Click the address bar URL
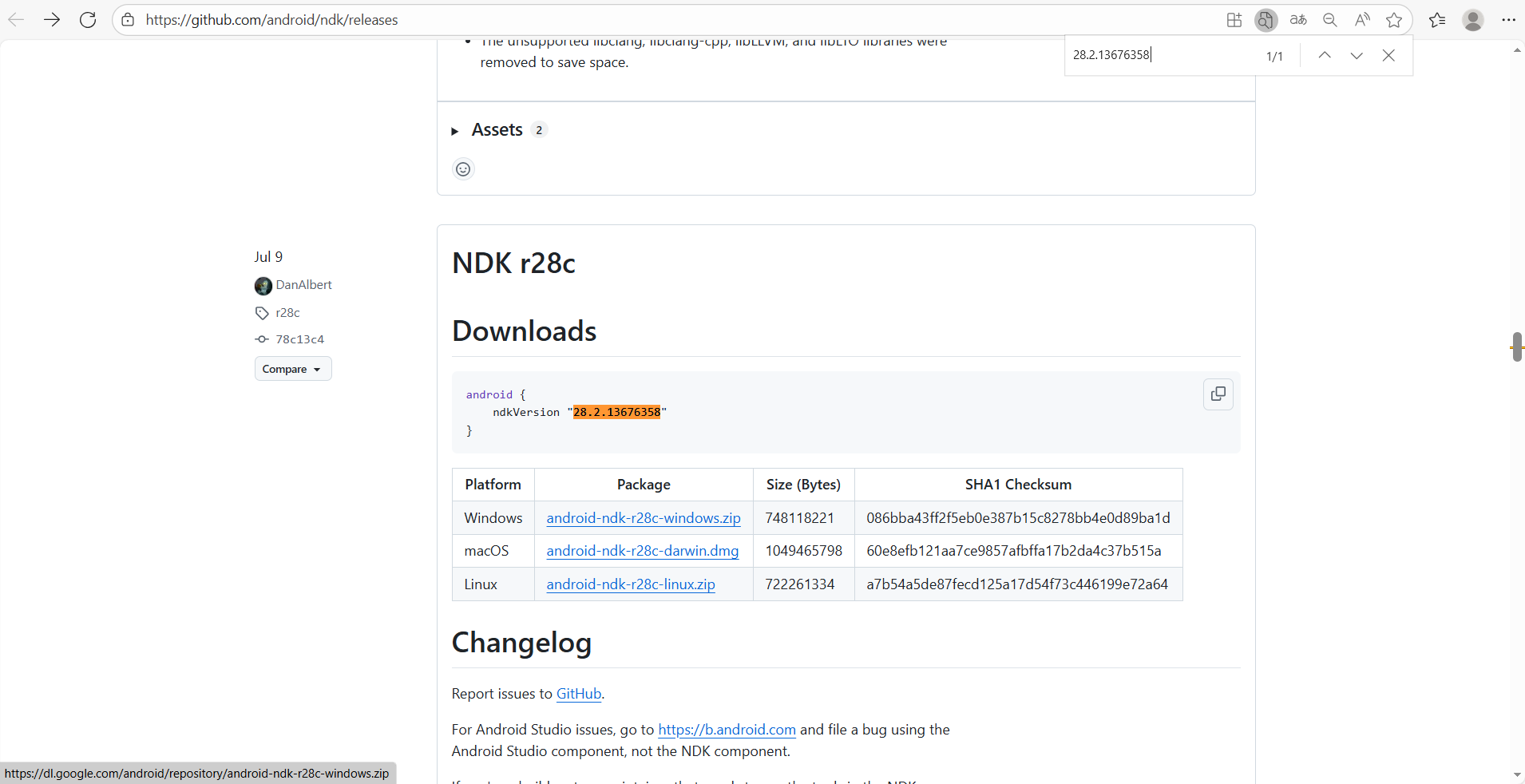Image resolution: width=1525 pixels, height=784 pixels. pyautogui.click(x=271, y=20)
